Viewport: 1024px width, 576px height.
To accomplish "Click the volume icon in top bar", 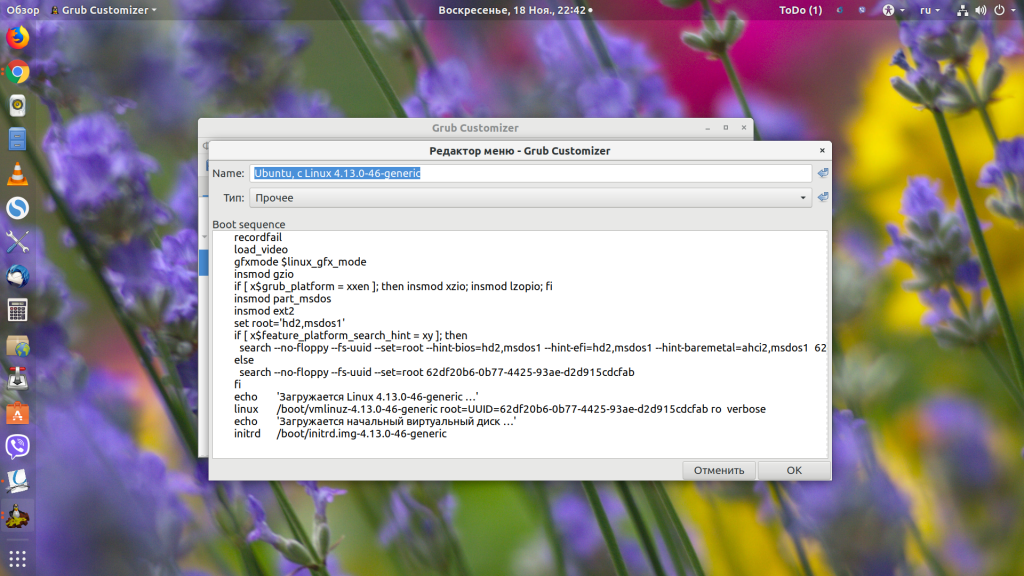I will (x=977, y=10).
